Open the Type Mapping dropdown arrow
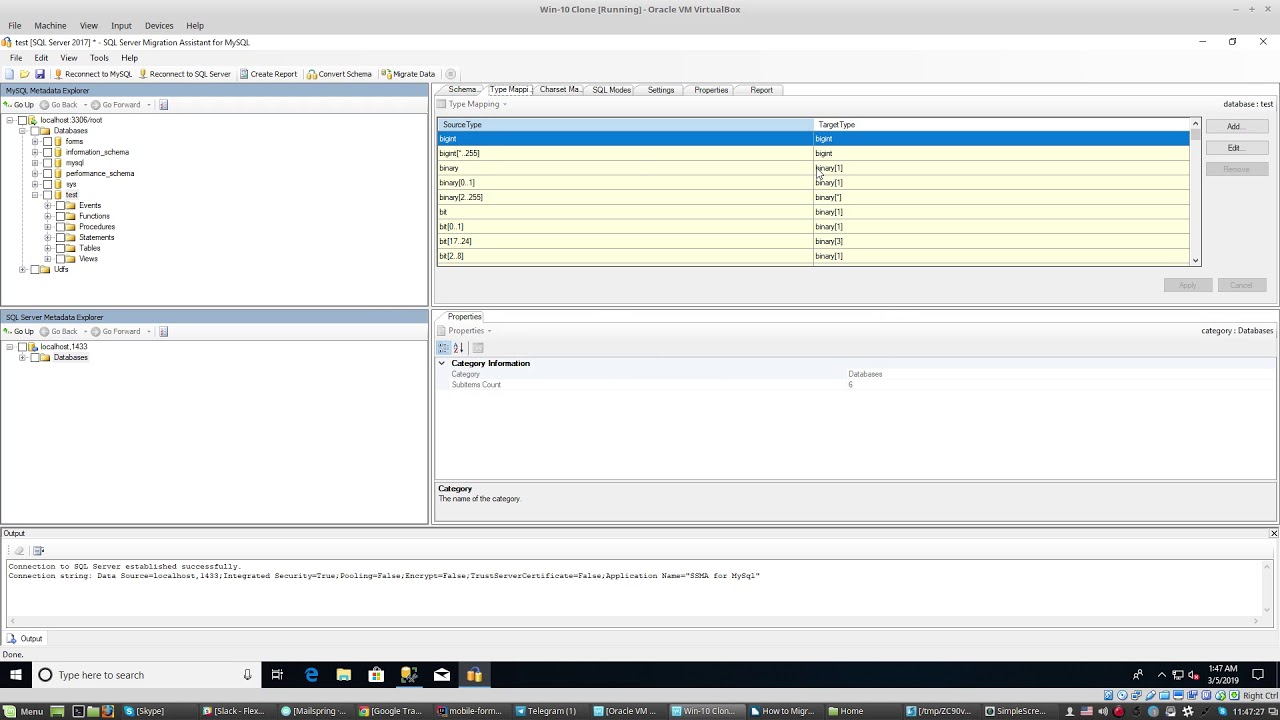 (x=504, y=104)
